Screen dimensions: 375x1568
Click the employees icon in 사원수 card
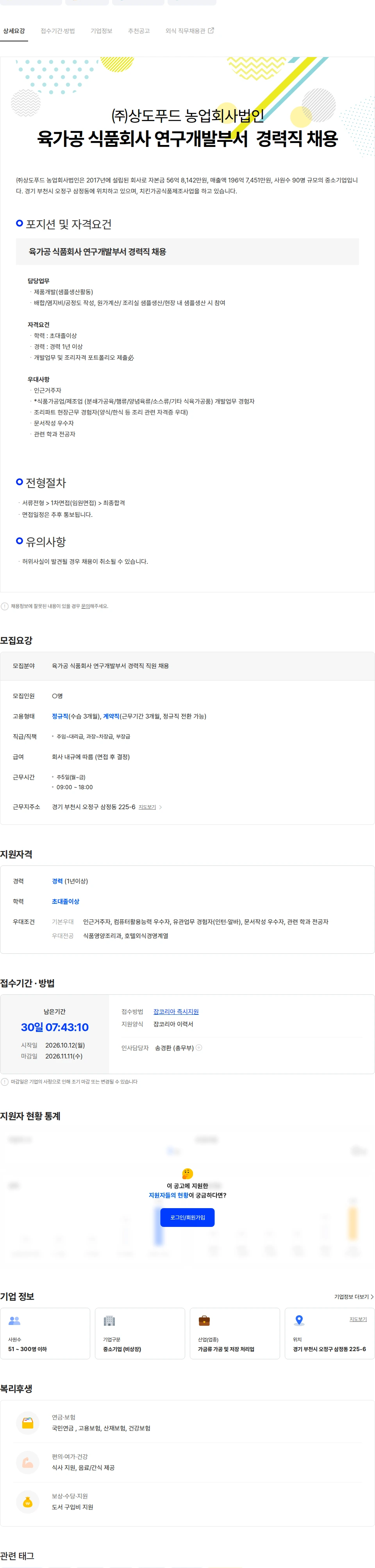coord(14,1321)
